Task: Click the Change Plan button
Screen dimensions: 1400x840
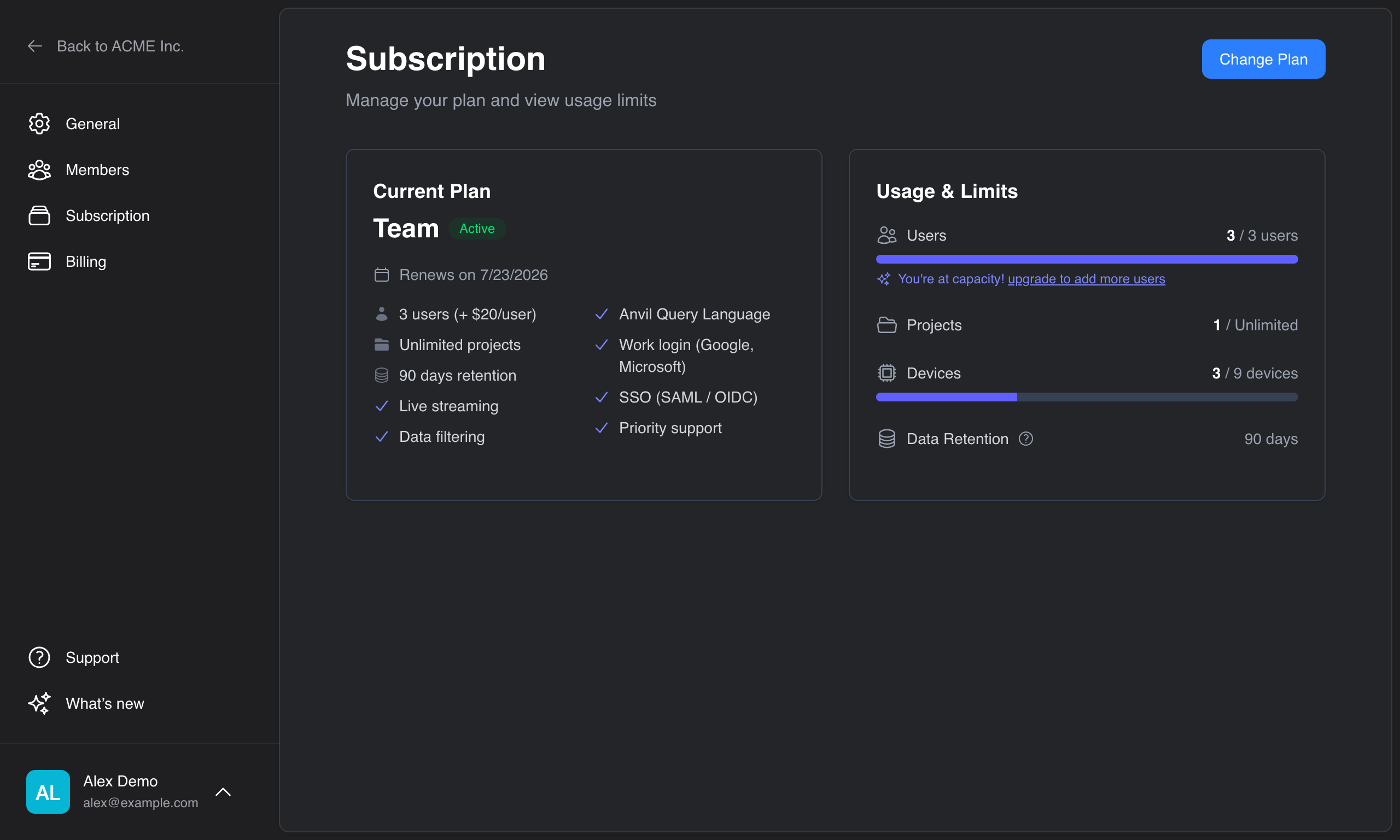Action: coord(1263,59)
